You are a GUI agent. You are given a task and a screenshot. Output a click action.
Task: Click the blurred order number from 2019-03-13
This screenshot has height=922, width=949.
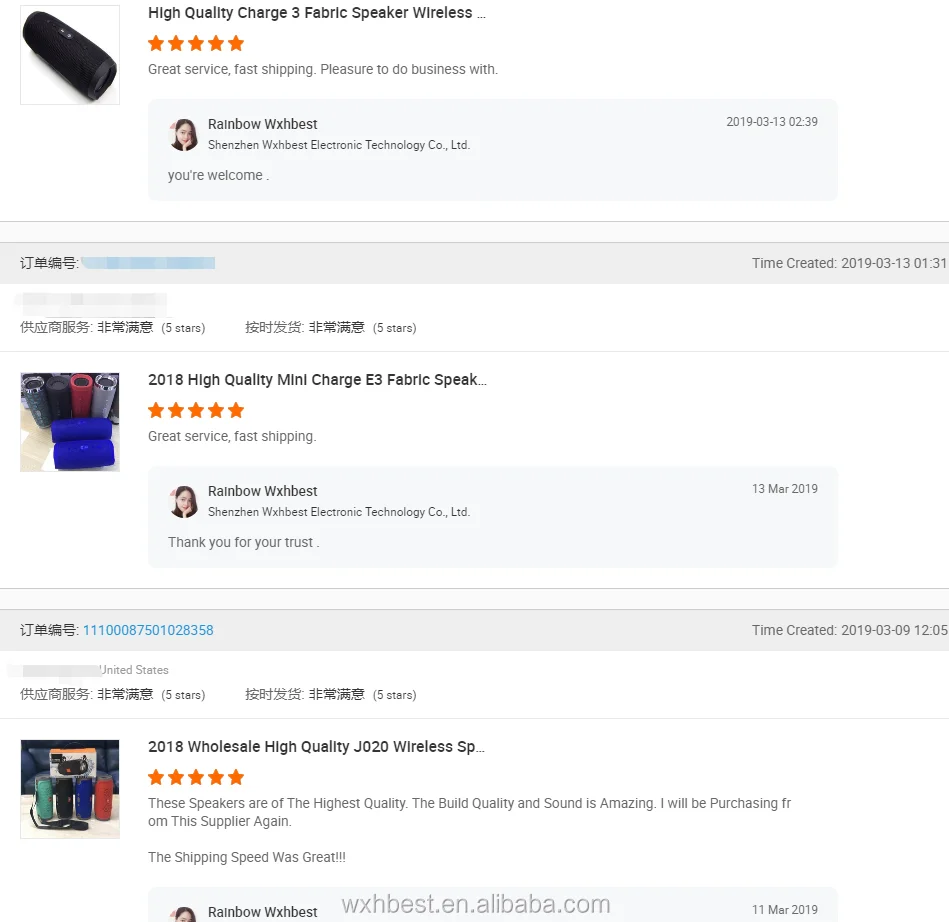pyautogui.click(x=149, y=263)
